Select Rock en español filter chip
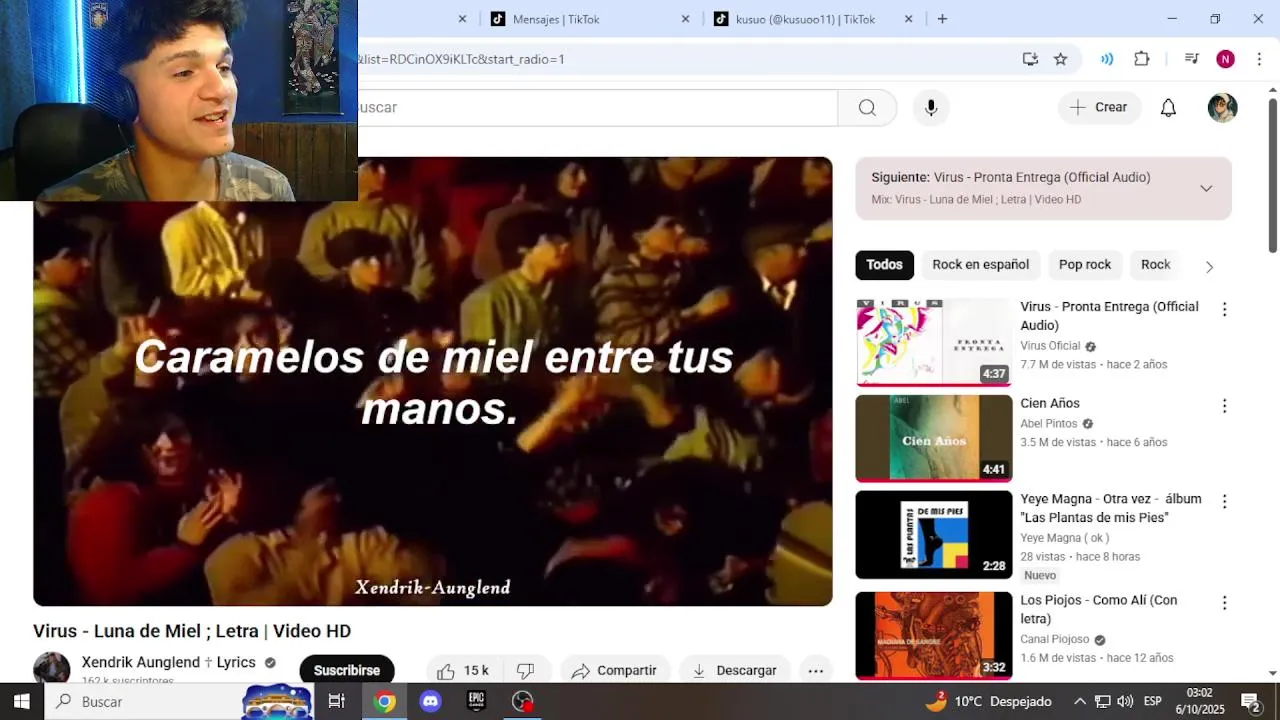The height and width of the screenshot is (720, 1280). click(980, 265)
